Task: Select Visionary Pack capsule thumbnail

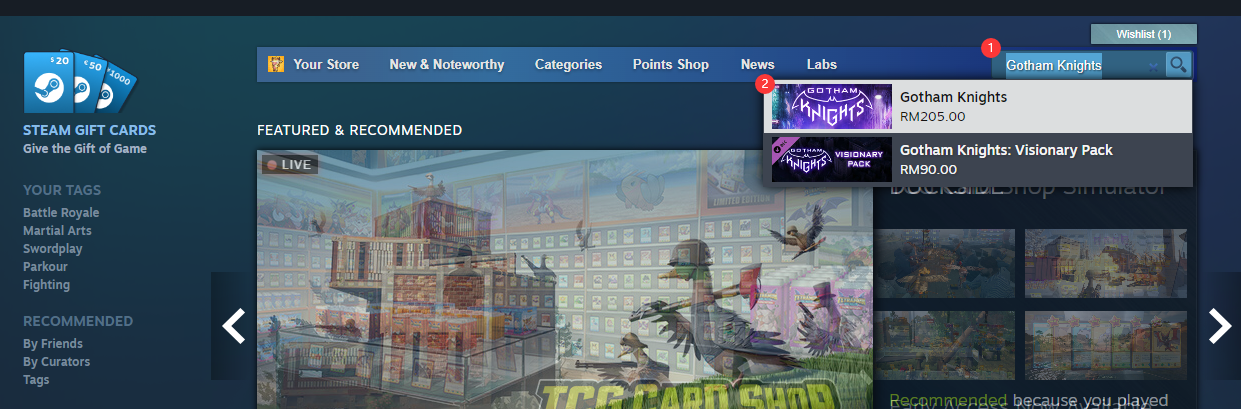Action: (828, 159)
